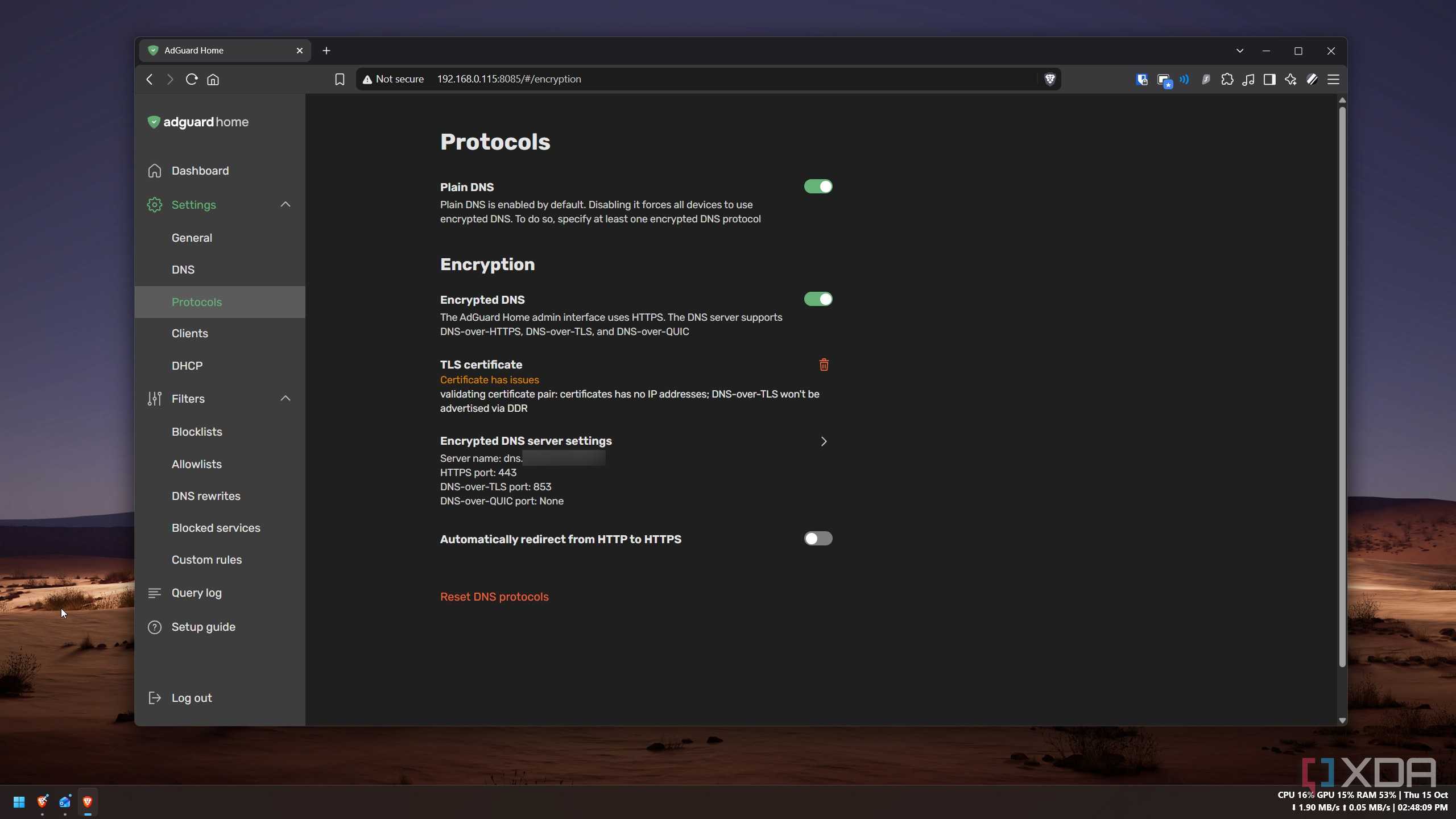
Task: Open the tab search dropdown arrow
Action: coord(1240,51)
